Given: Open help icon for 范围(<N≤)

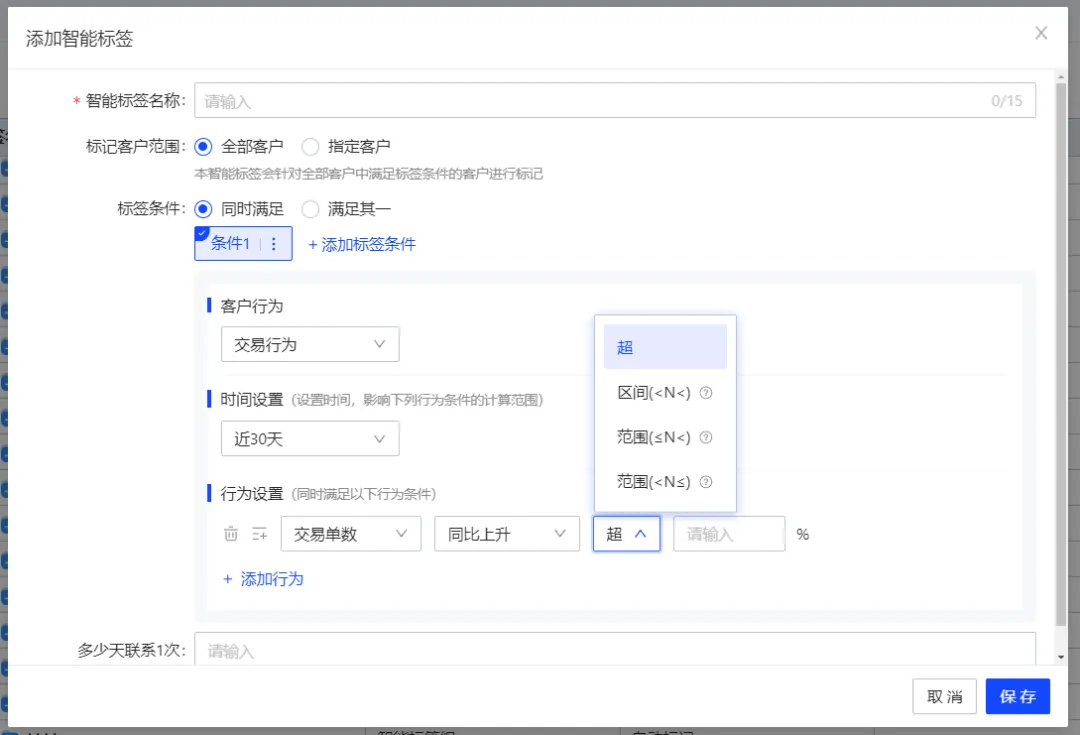Looking at the screenshot, I should tap(705, 482).
